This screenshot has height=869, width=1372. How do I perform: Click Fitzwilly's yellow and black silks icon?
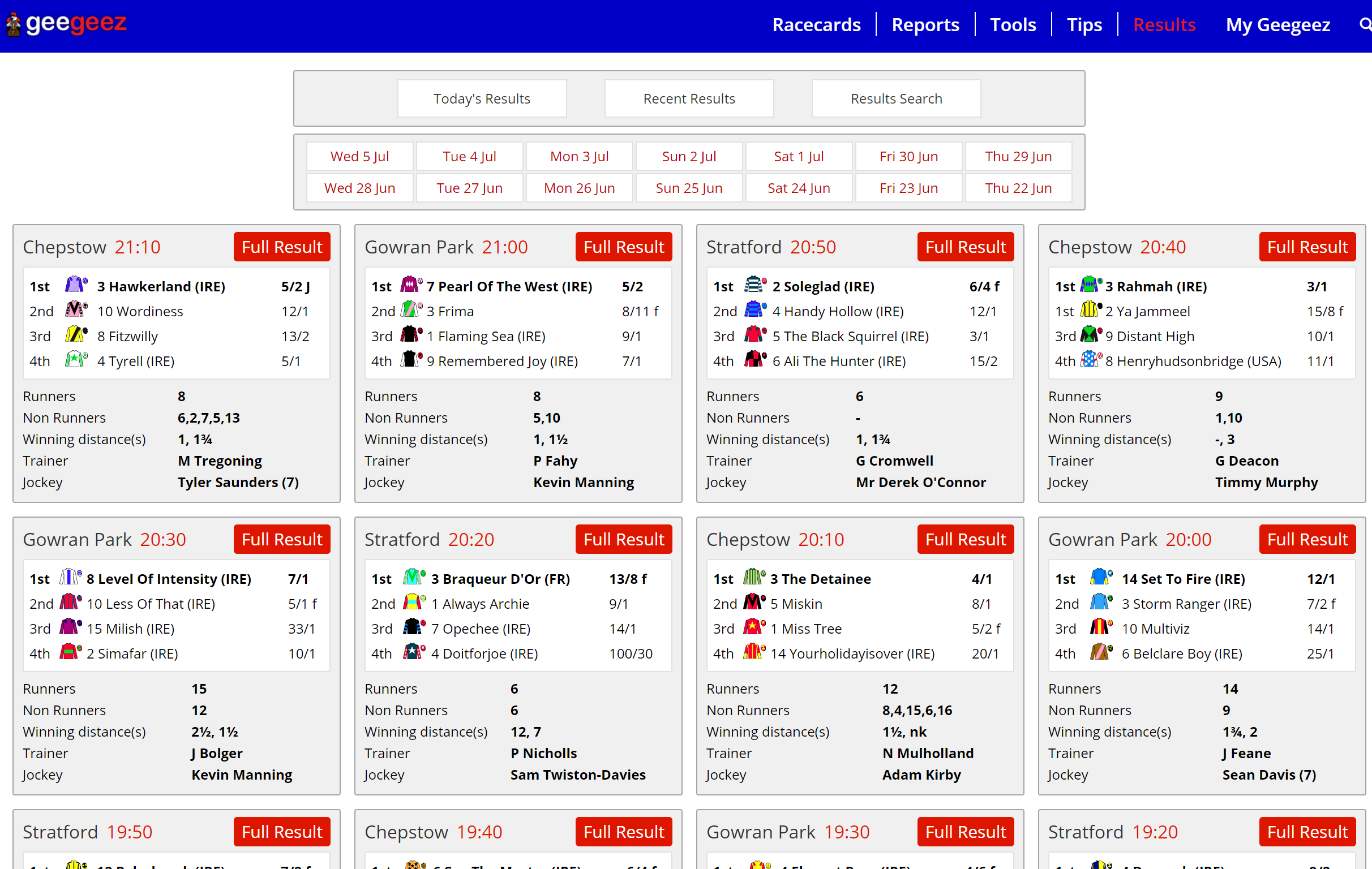[76, 334]
